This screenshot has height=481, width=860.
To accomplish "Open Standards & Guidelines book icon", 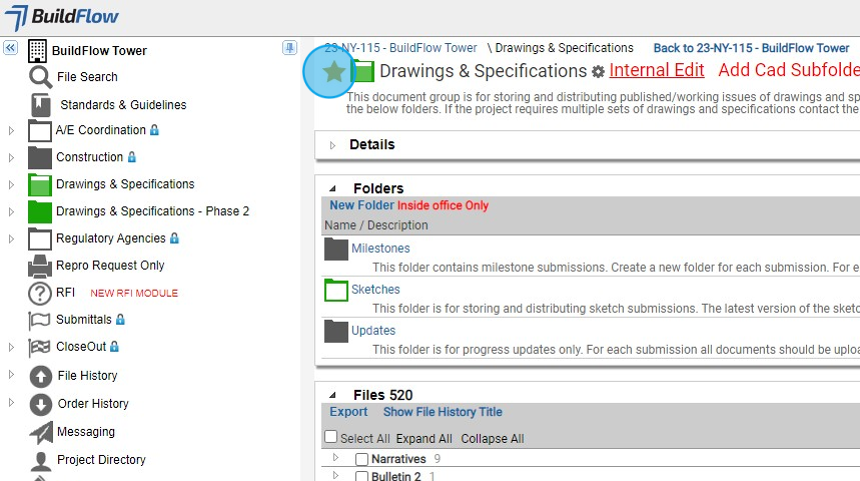I will tap(41, 105).
